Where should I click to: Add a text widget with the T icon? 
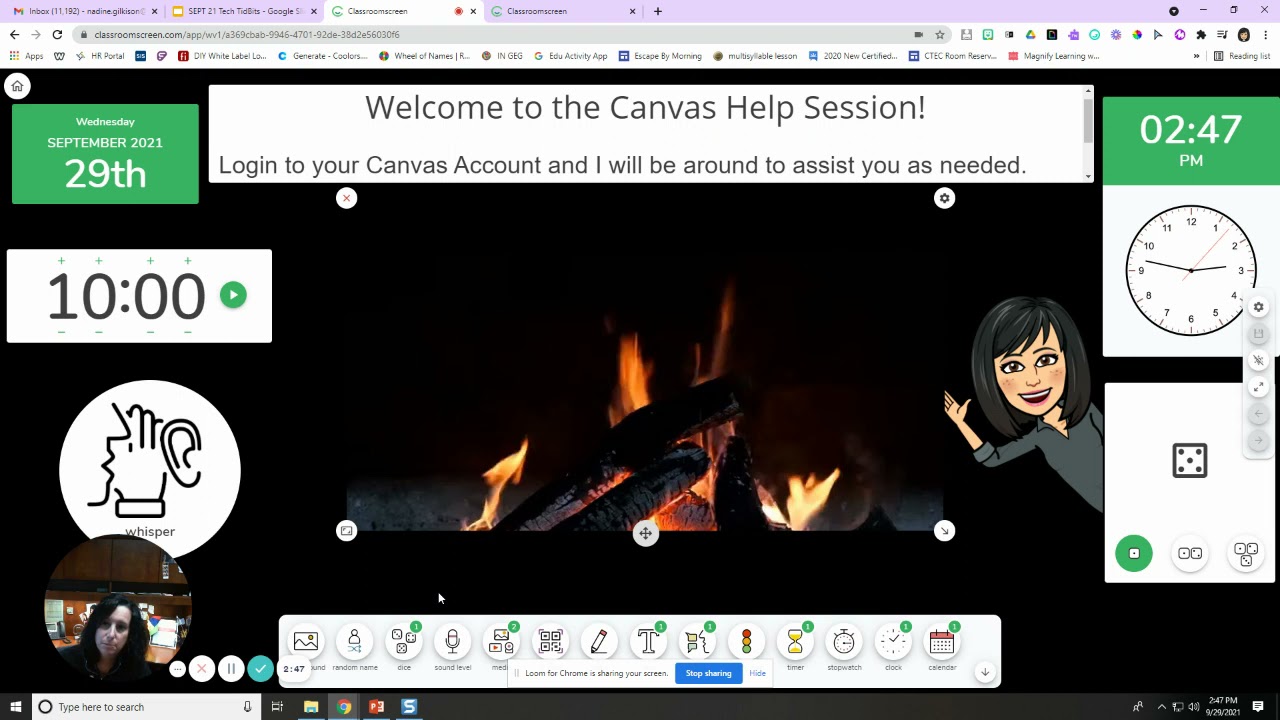point(648,642)
